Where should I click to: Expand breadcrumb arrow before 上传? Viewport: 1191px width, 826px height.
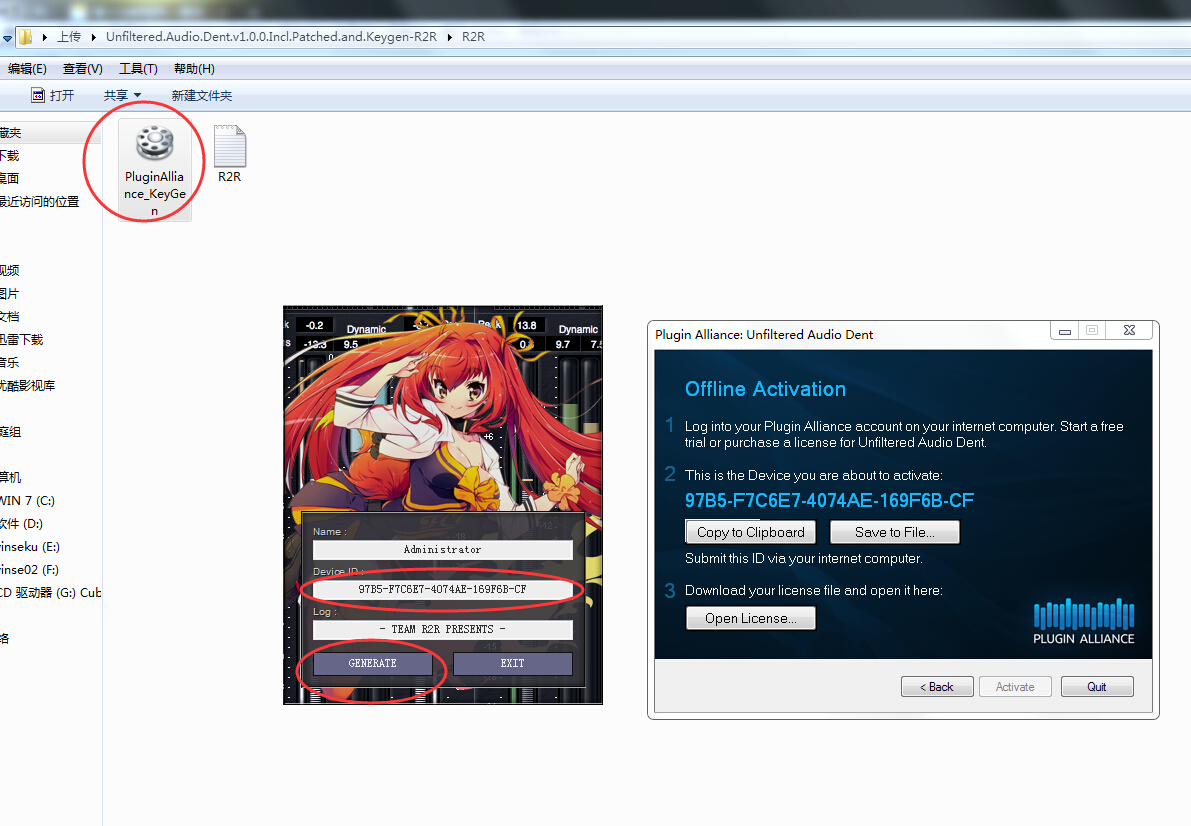click(x=45, y=36)
